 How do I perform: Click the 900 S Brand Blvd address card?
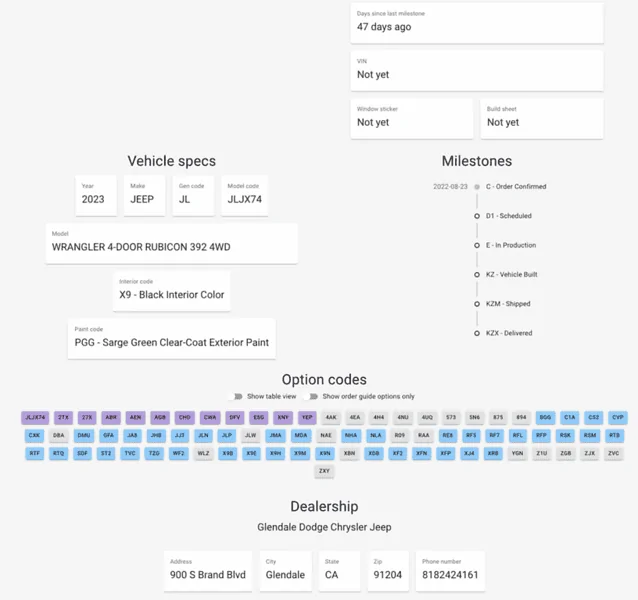click(x=208, y=571)
